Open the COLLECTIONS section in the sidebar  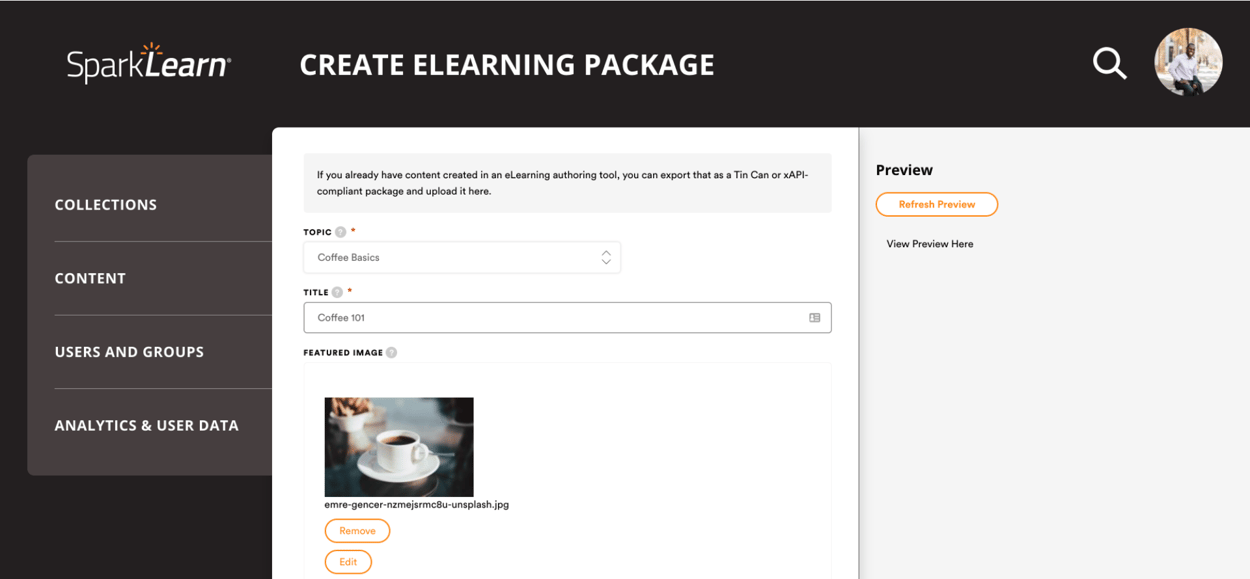coord(105,204)
